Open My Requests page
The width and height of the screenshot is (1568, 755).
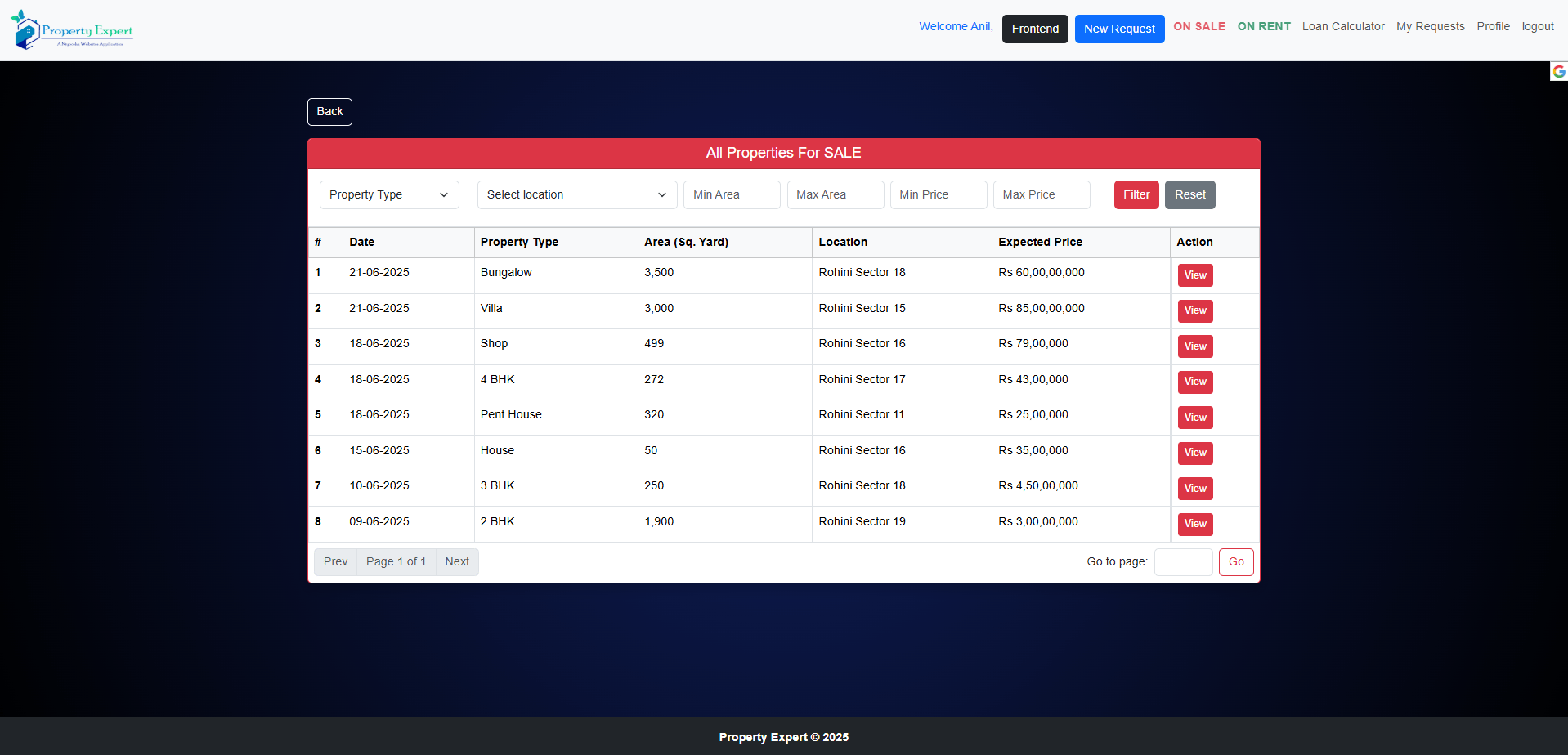click(1430, 26)
